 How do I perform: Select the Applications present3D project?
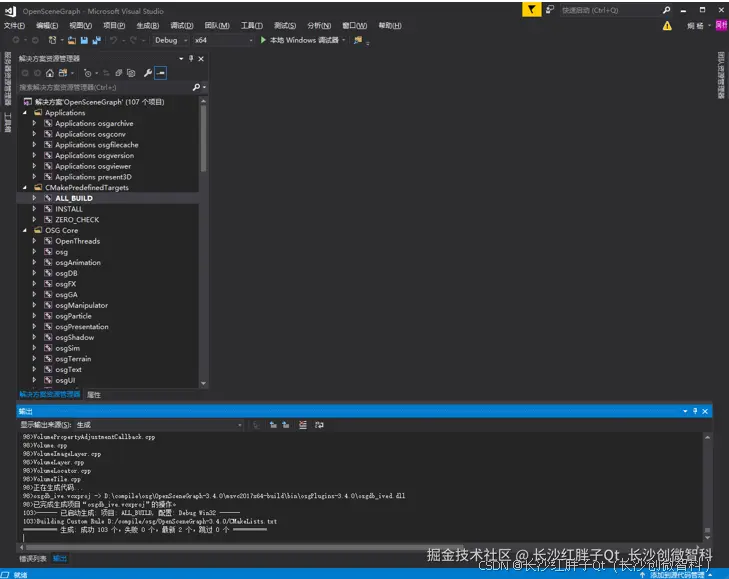pyautogui.click(x=93, y=177)
